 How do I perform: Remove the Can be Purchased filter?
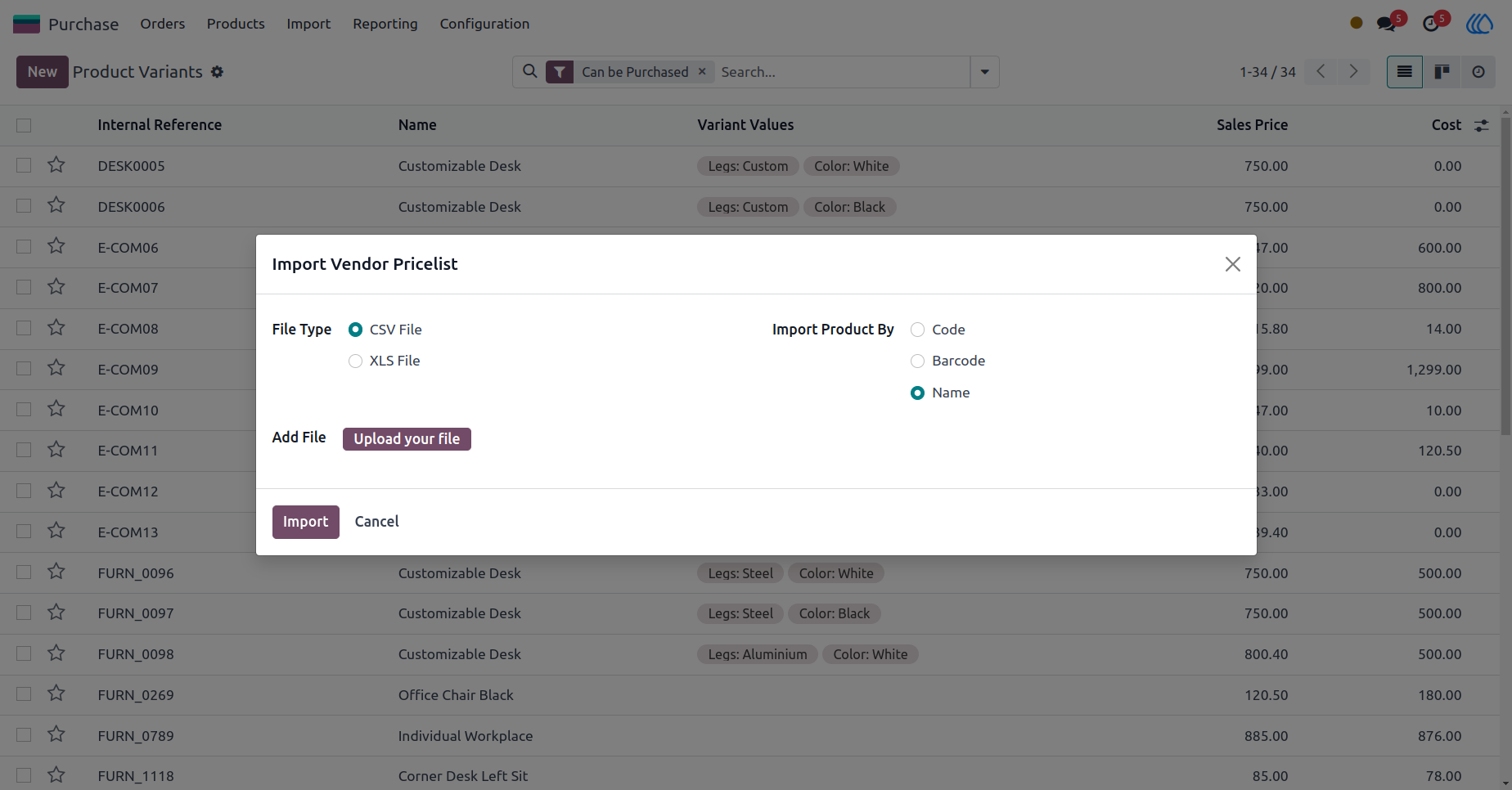point(702,72)
